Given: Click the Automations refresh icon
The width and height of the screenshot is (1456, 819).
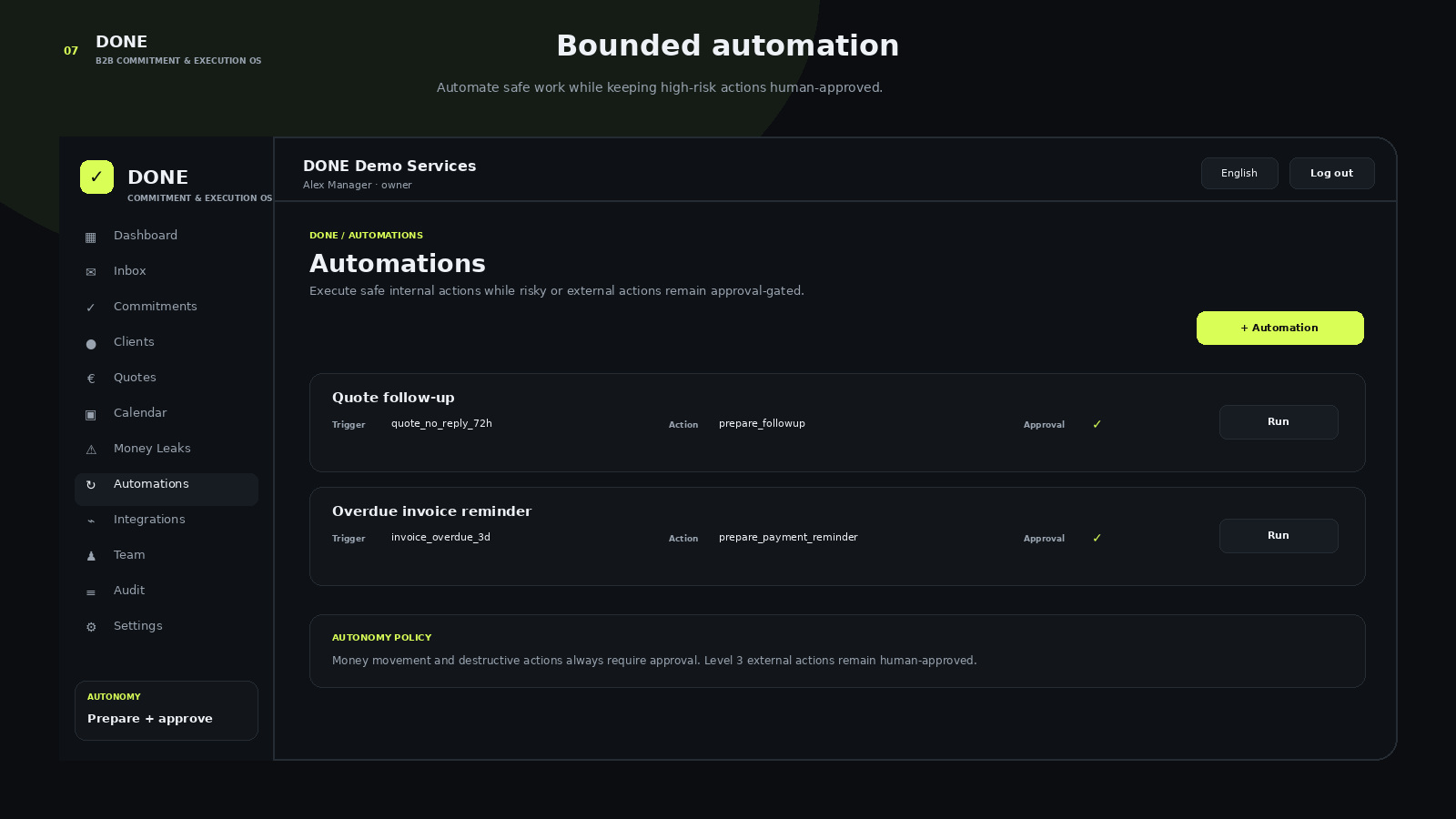Looking at the screenshot, I should coord(90,485).
